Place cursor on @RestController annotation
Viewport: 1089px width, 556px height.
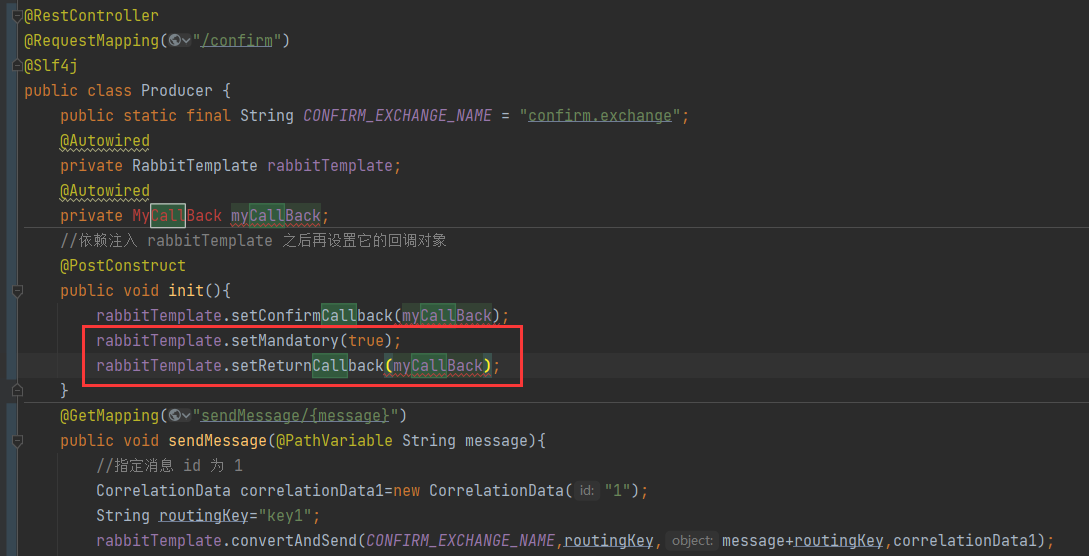pyautogui.click(x=92, y=16)
